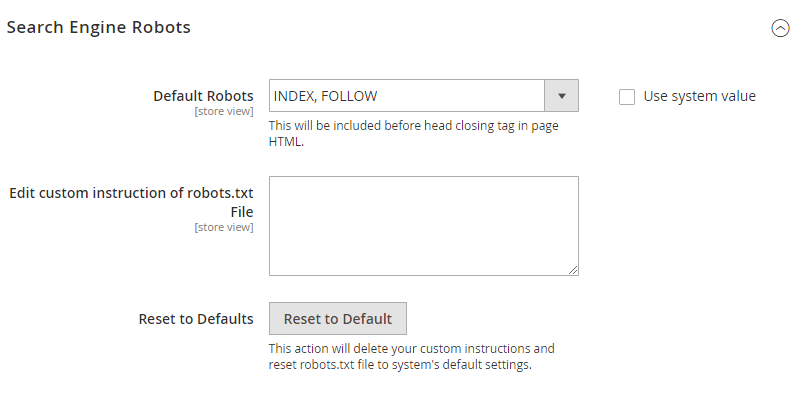
Task: Select the INDEX, FOLLOW value text
Action: point(325,96)
